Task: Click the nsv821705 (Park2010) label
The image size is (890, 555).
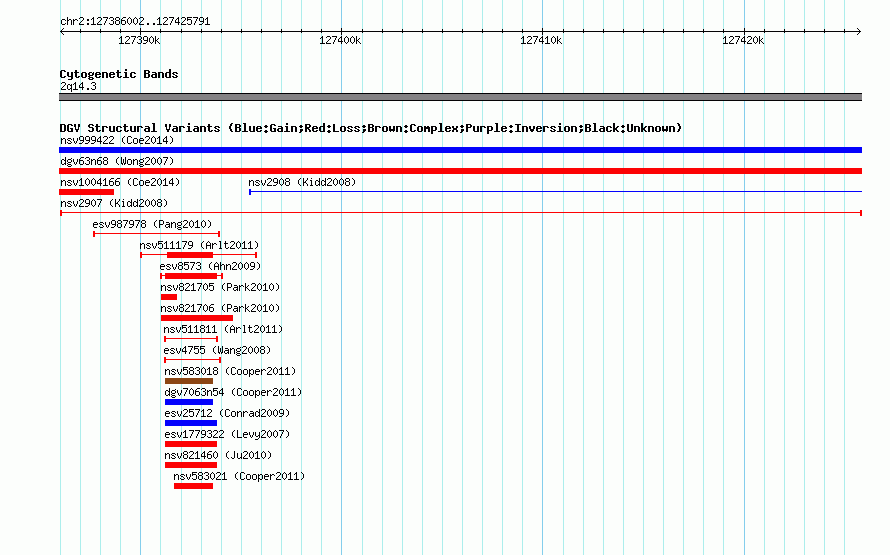Action: tap(220, 287)
